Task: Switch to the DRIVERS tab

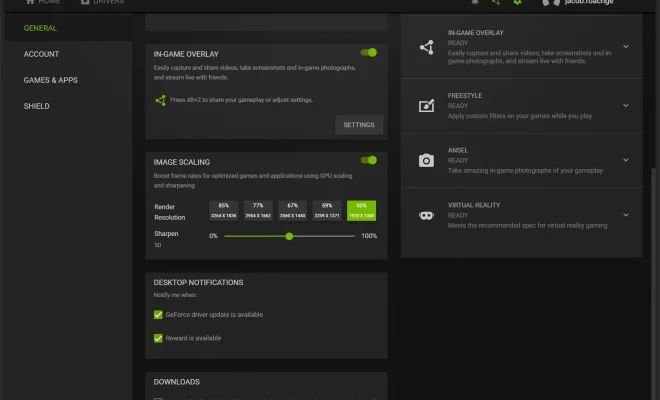Action: (103, 2)
